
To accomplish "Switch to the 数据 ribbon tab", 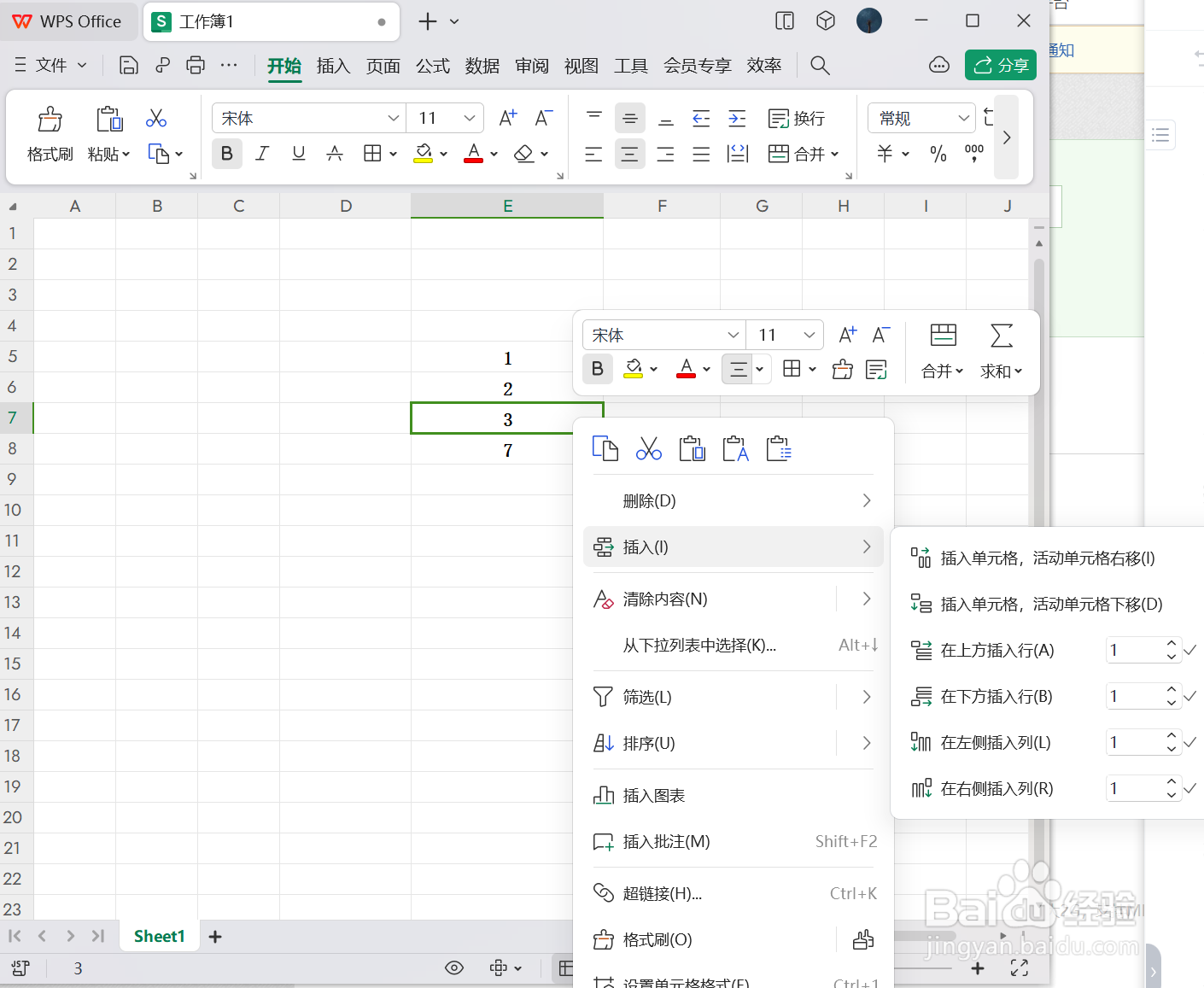I will coord(482,66).
